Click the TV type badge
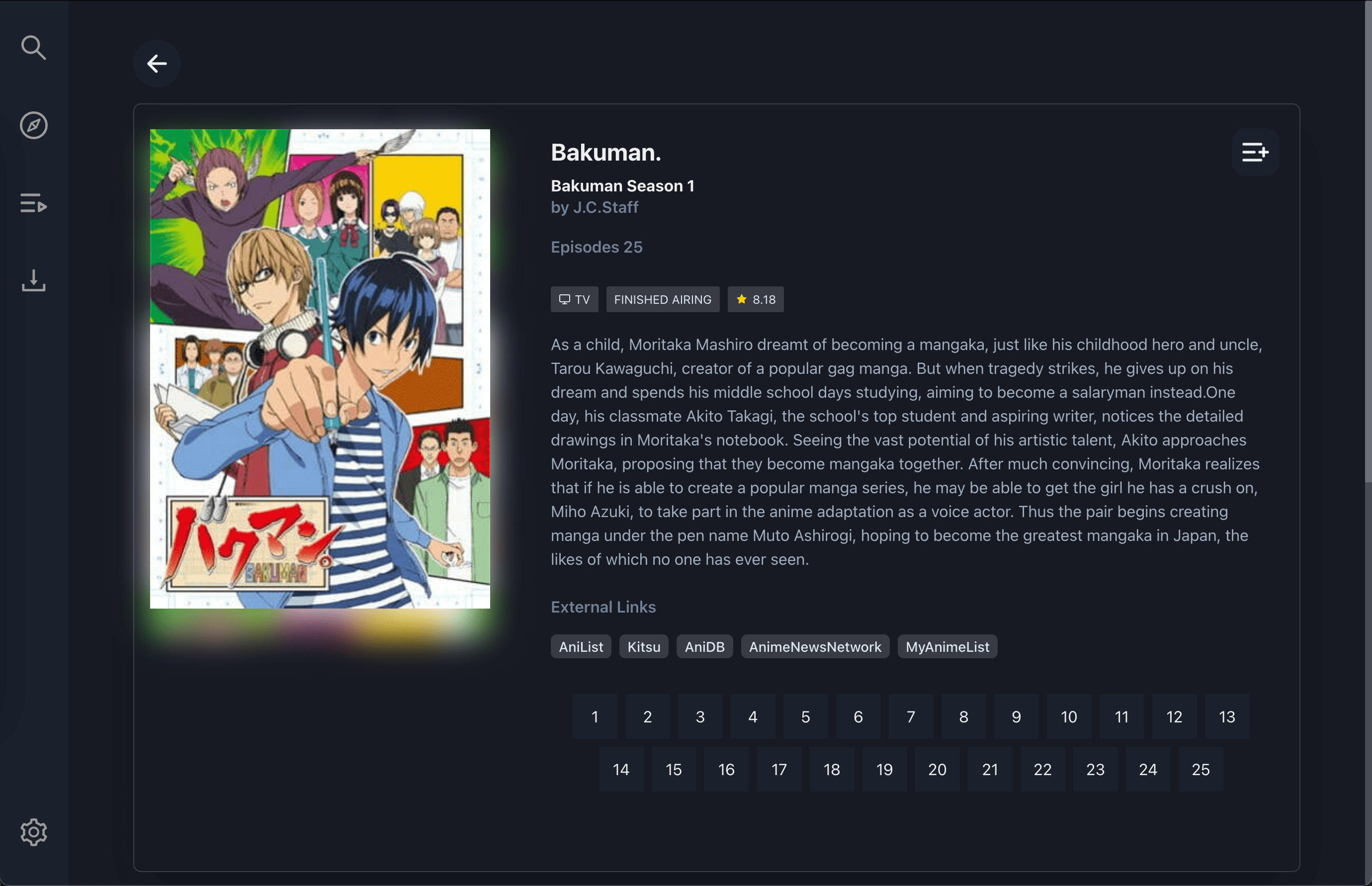Viewport: 1372px width, 886px height. (x=574, y=300)
